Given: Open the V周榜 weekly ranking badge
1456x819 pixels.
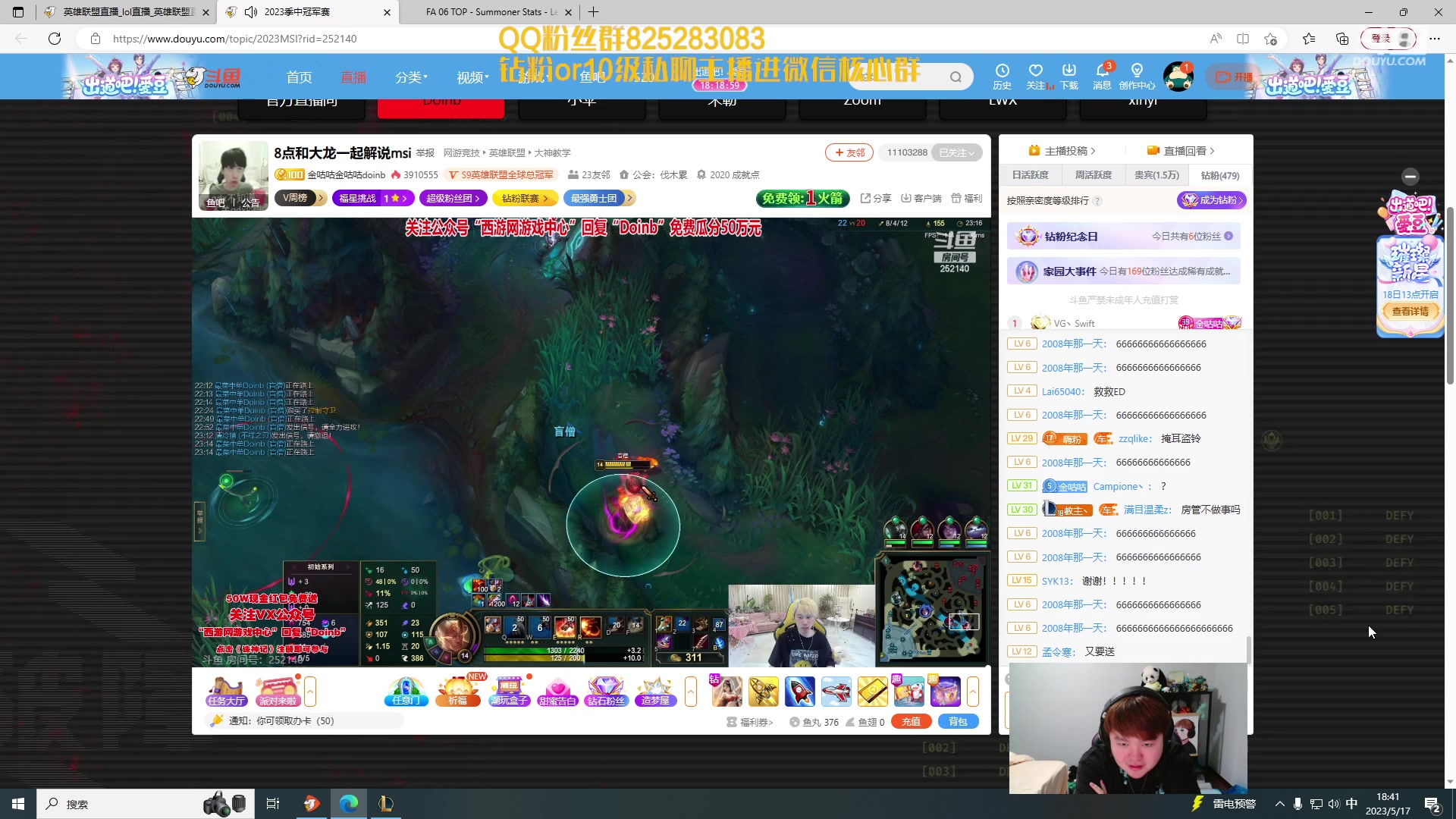Looking at the screenshot, I should 300,198.
